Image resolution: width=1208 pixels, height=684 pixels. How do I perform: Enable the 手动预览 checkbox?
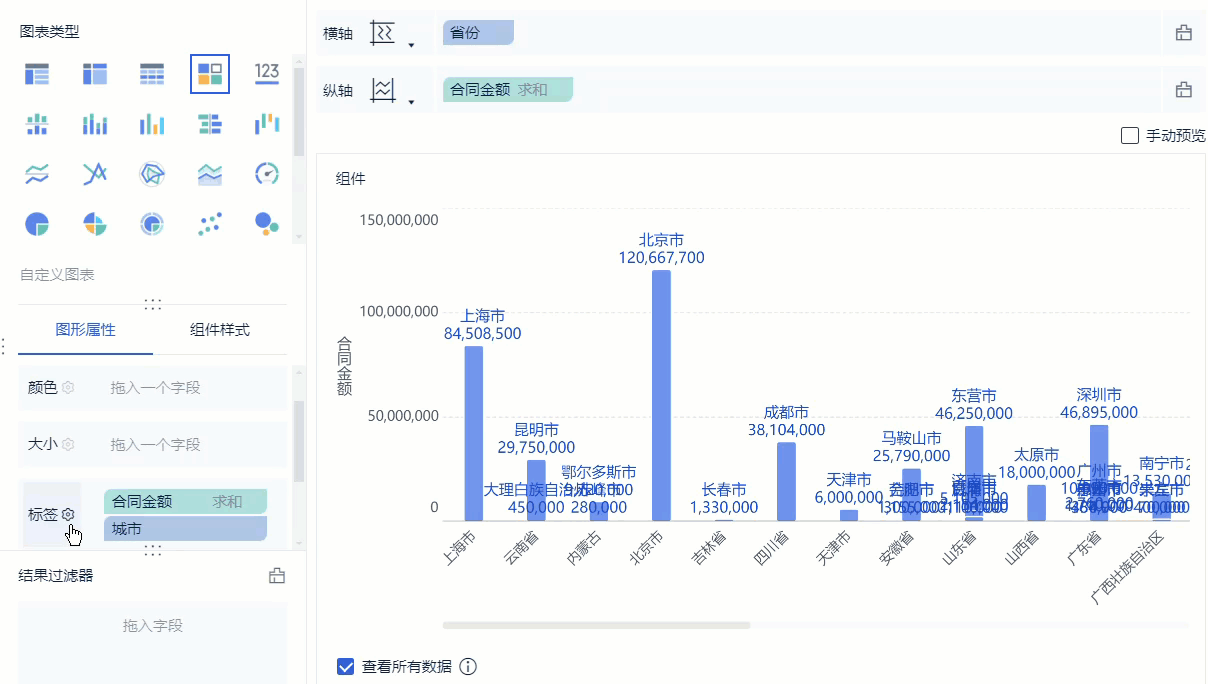[1130, 135]
